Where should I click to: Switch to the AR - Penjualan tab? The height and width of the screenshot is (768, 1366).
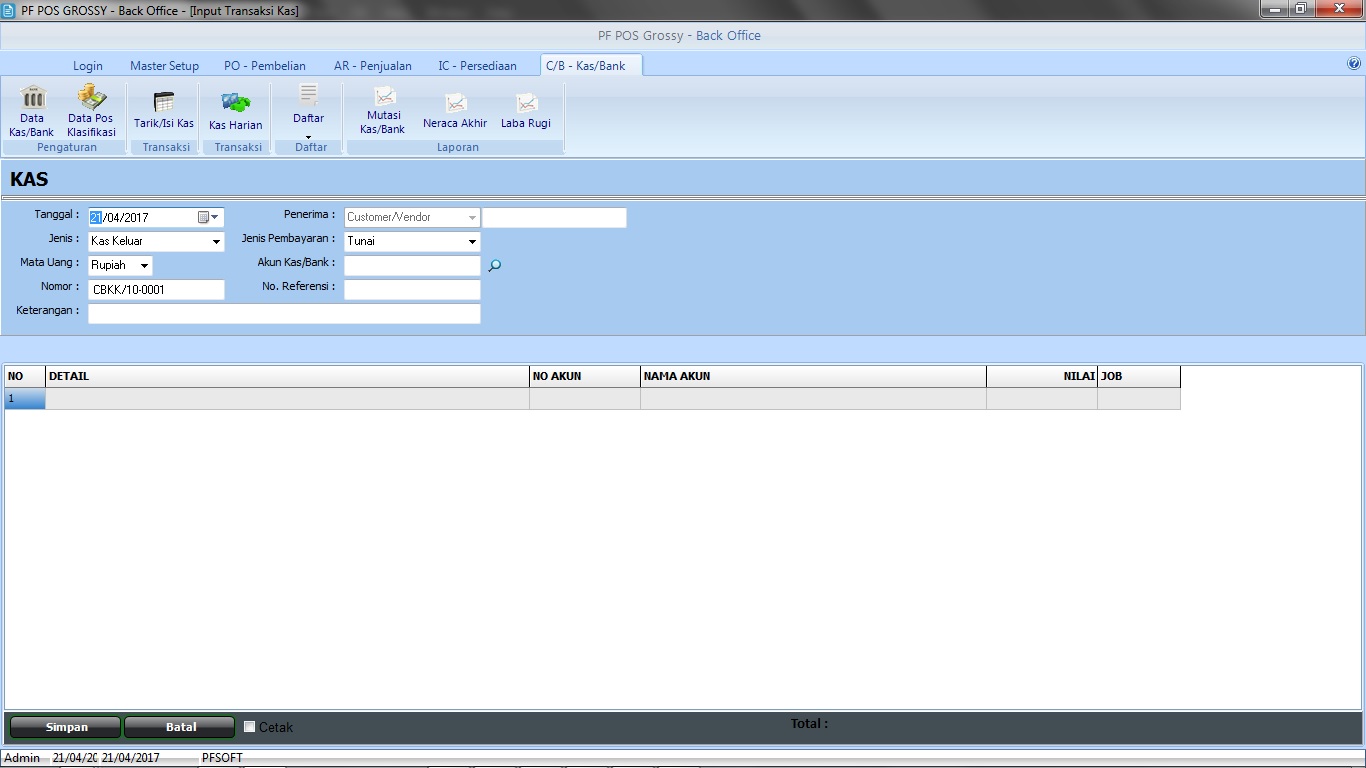click(372, 66)
